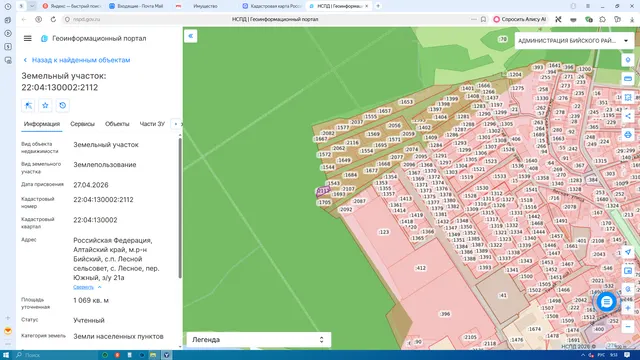This screenshot has height=360, width=640.
Task: Open the map layers/basemap icon
Action: (x=628, y=271)
